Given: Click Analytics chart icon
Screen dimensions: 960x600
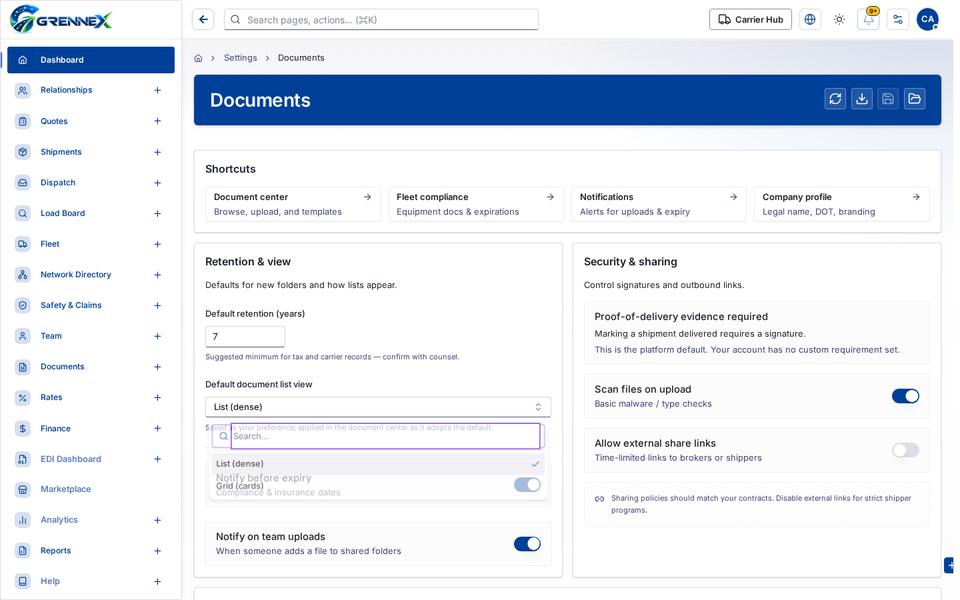Looking at the screenshot, I should click(23, 520).
